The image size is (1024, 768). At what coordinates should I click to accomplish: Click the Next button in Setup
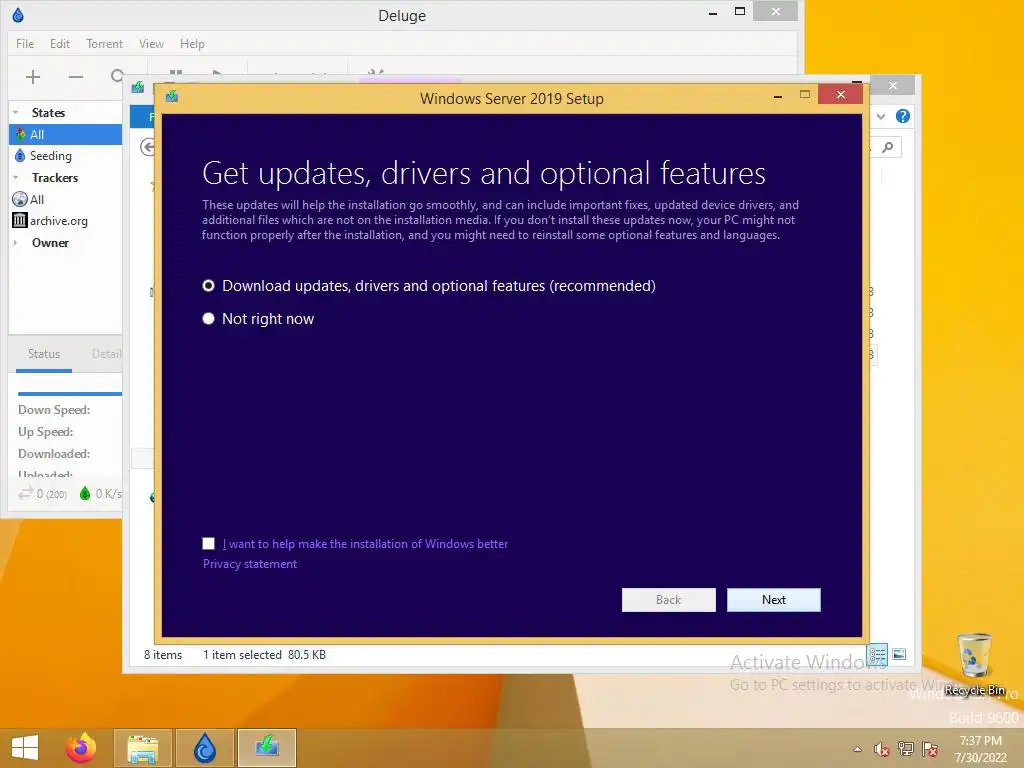[x=773, y=600]
